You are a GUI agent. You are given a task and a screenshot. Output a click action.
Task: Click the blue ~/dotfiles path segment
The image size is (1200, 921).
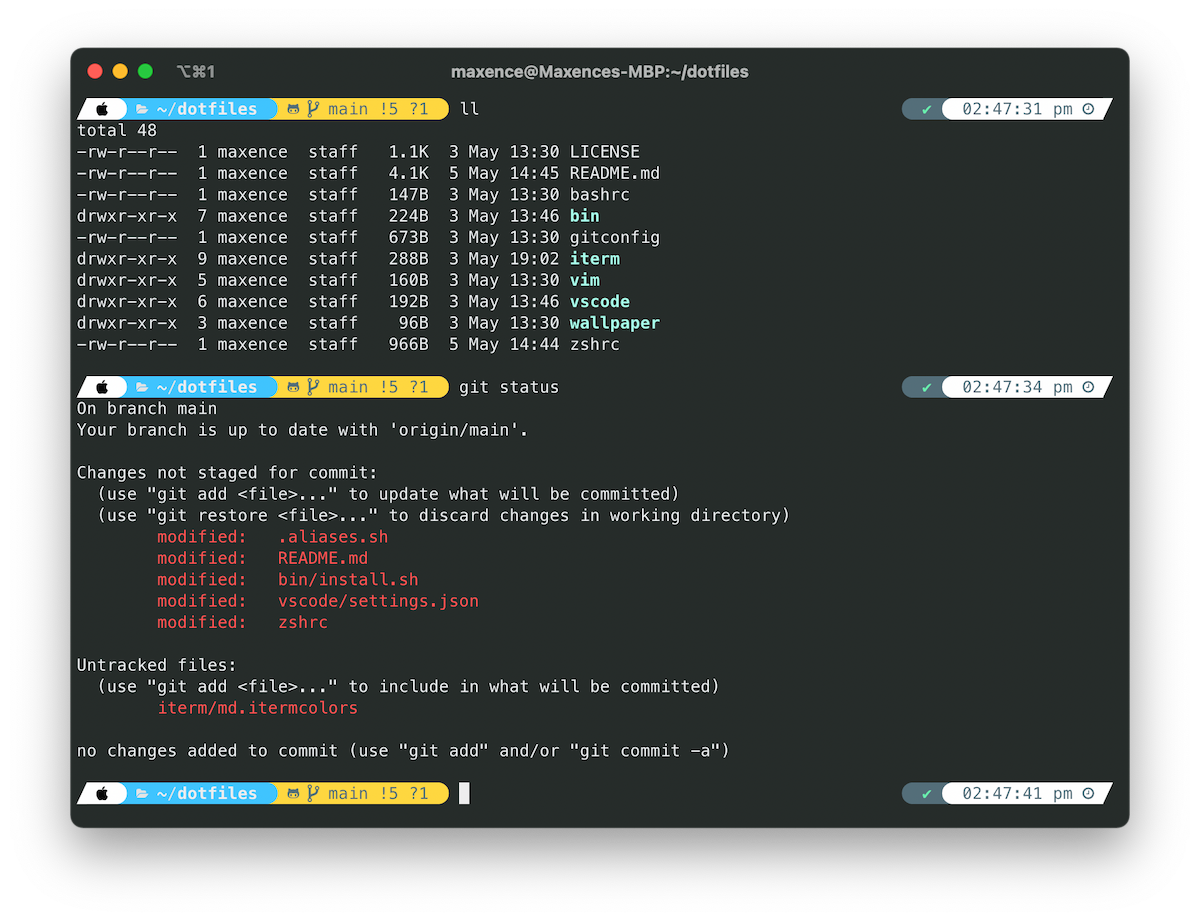(207, 108)
